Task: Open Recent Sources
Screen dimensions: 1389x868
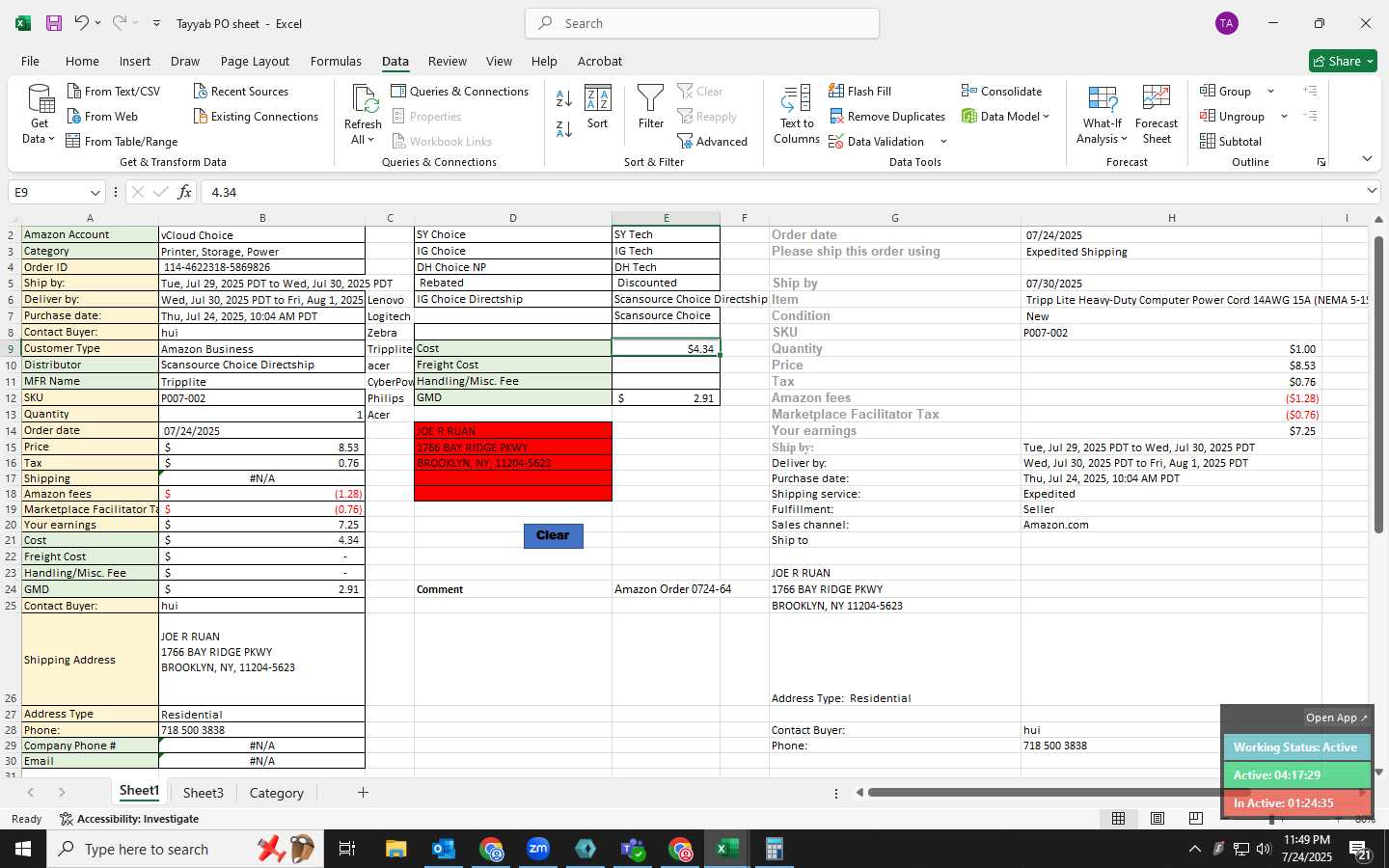Action: (241, 91)
